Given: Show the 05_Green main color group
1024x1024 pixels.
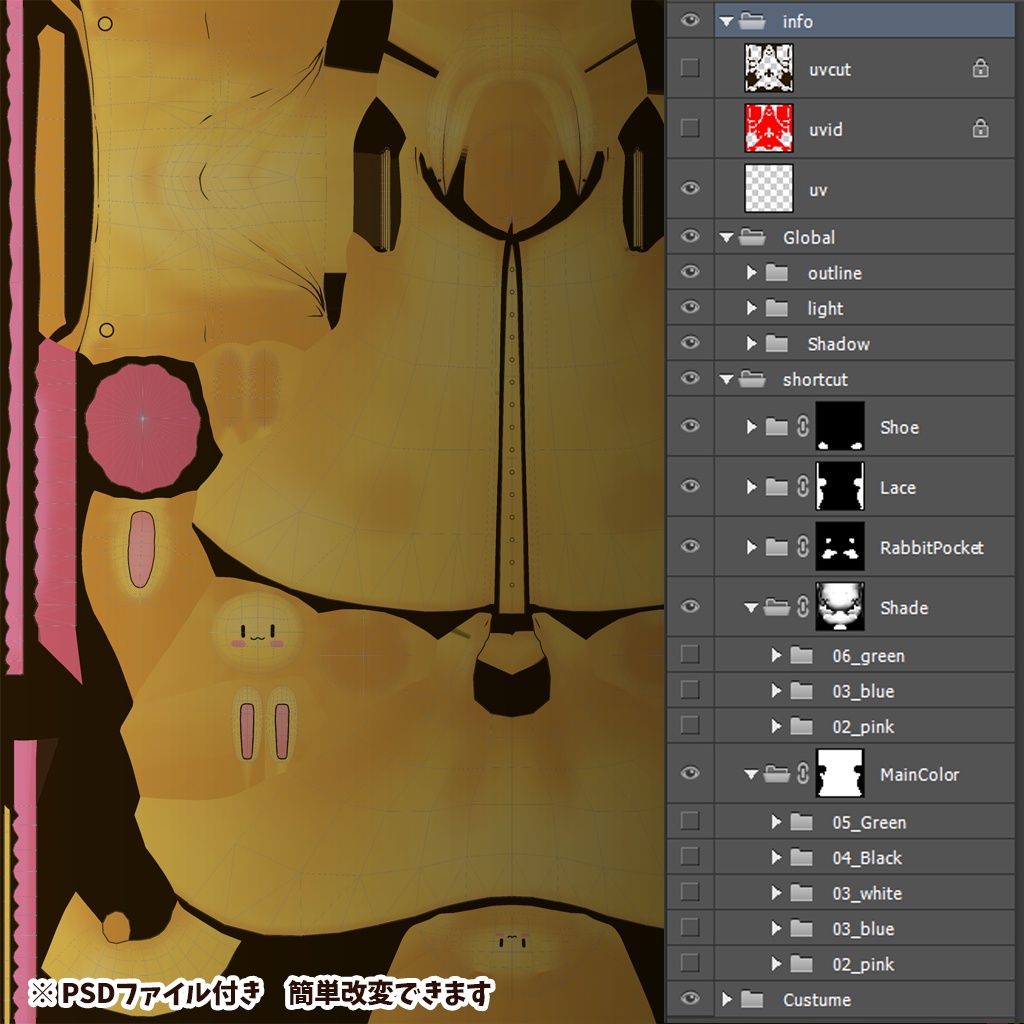Looking at the screenshot, I should 690,820.
